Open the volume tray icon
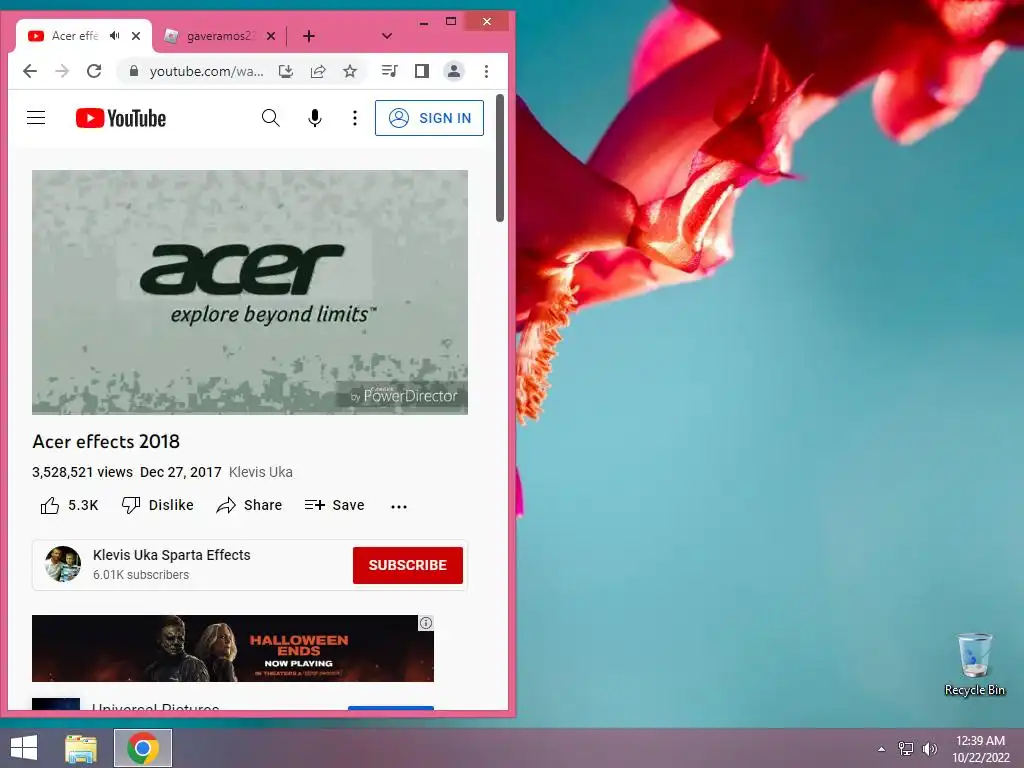This screenshot has height=768, width=1024. click(930, 749)
